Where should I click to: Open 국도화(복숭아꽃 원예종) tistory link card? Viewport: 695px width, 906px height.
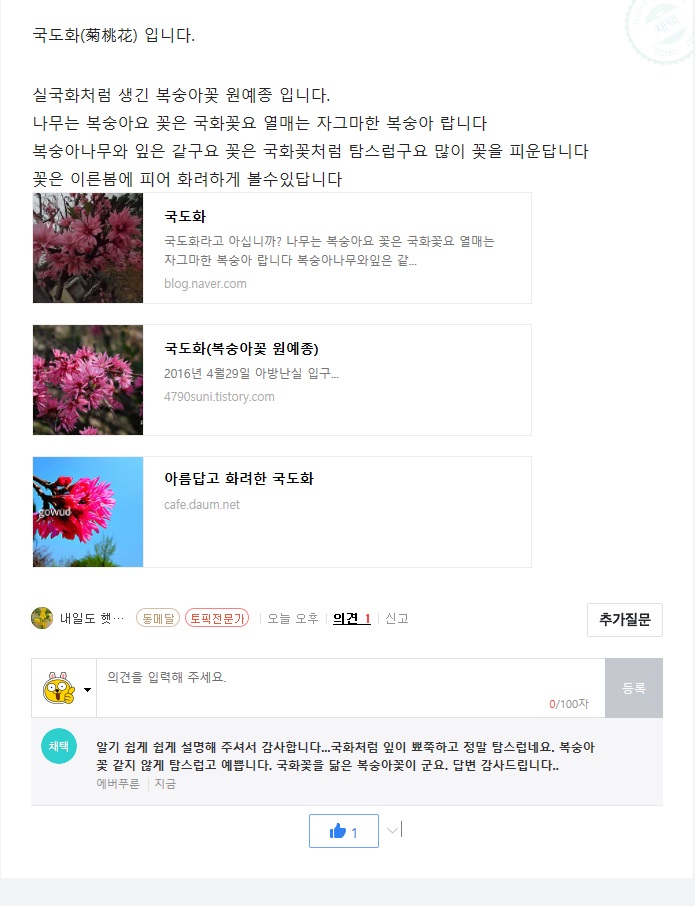click(x=282, y=380)
